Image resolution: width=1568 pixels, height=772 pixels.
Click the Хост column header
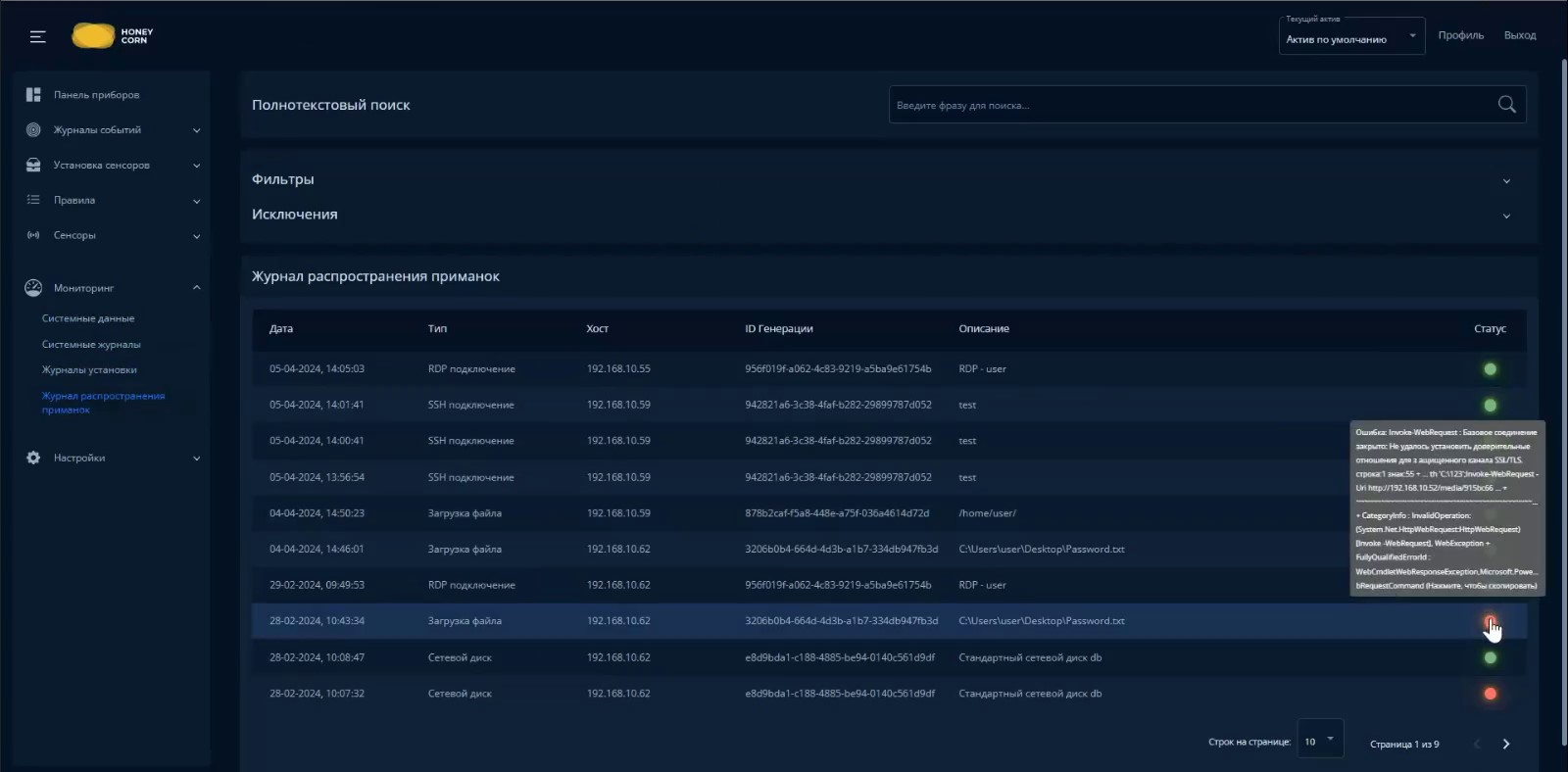(597, 329)
